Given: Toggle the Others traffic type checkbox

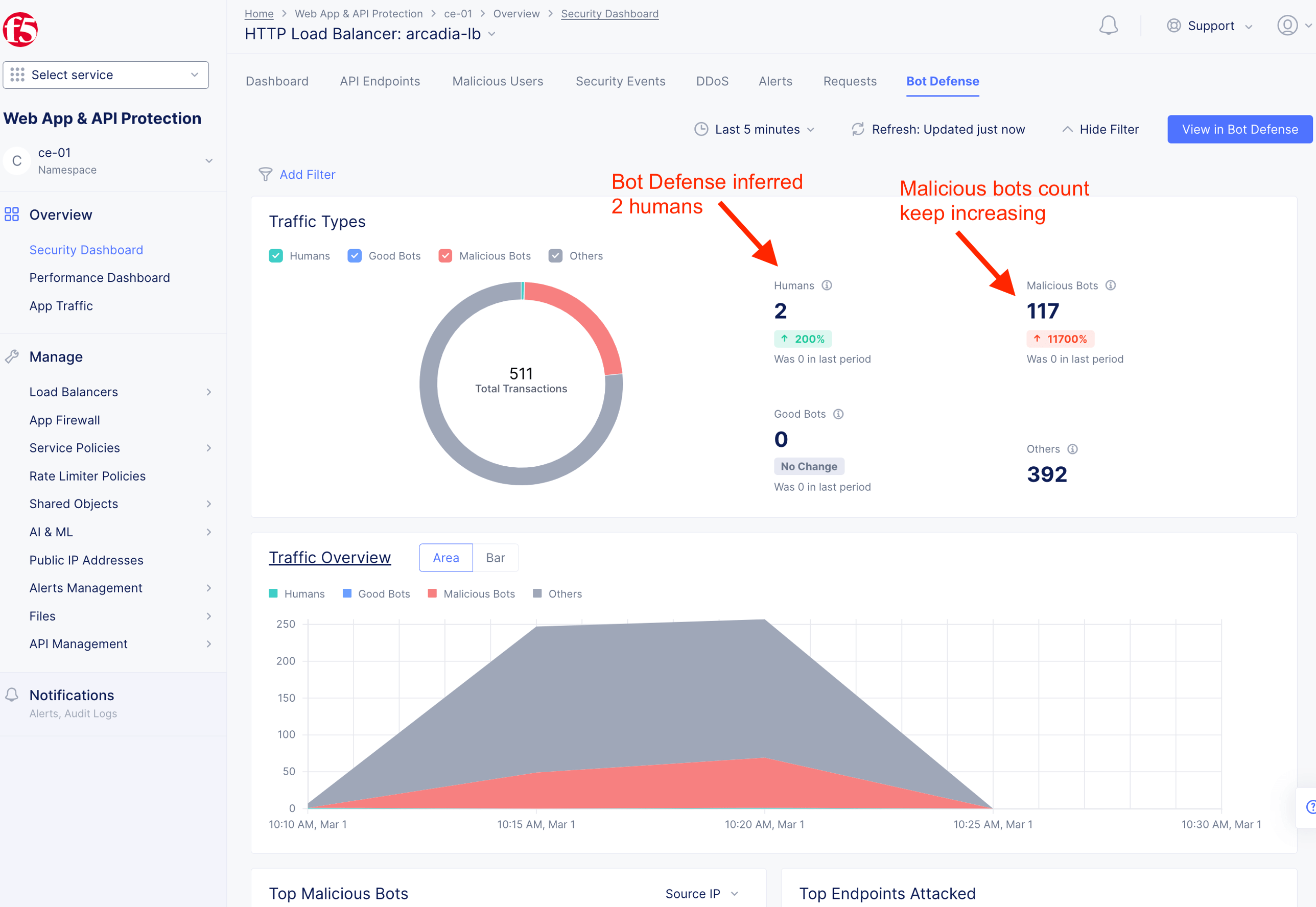Looking at the screenshot, I should (x=555, y=256).
